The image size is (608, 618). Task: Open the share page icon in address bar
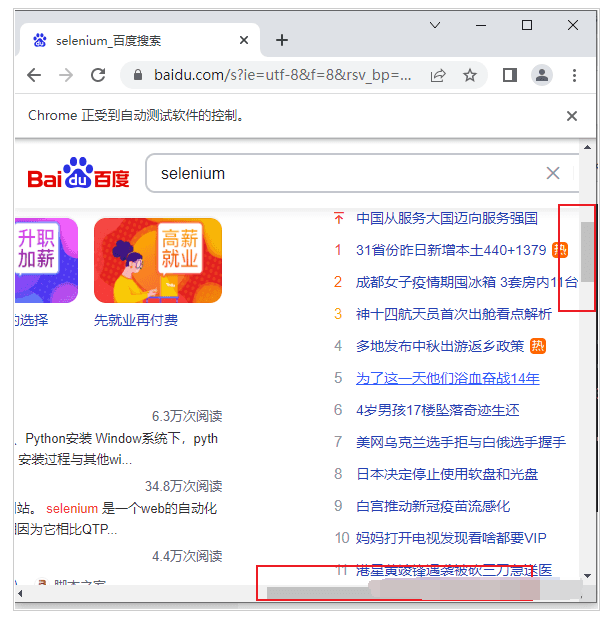(x=438, y=75)
